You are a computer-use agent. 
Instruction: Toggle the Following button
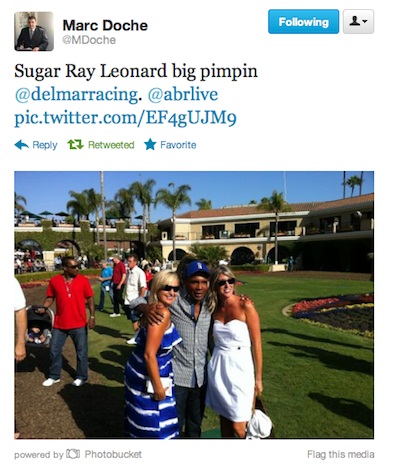point(303,22)
